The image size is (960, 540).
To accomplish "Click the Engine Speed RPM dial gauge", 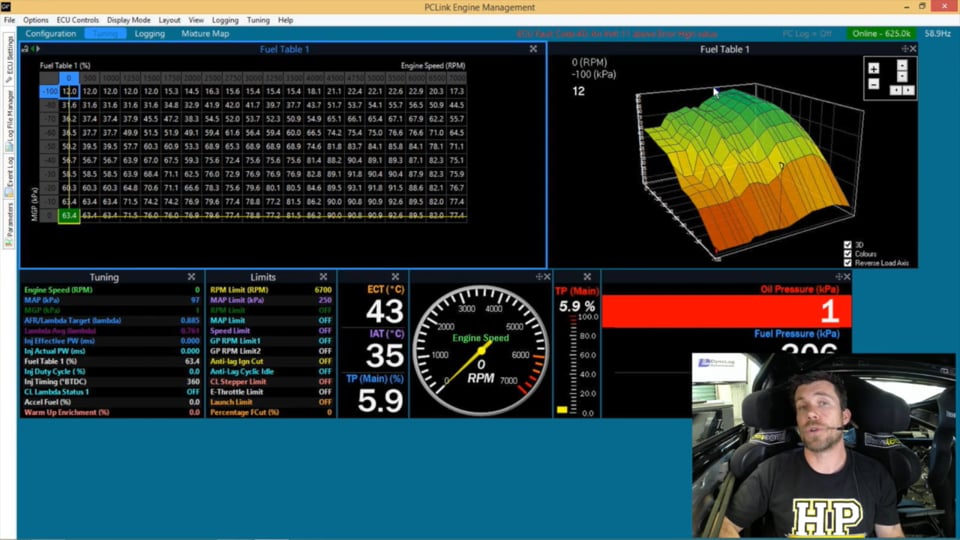I will click(481, 351).
